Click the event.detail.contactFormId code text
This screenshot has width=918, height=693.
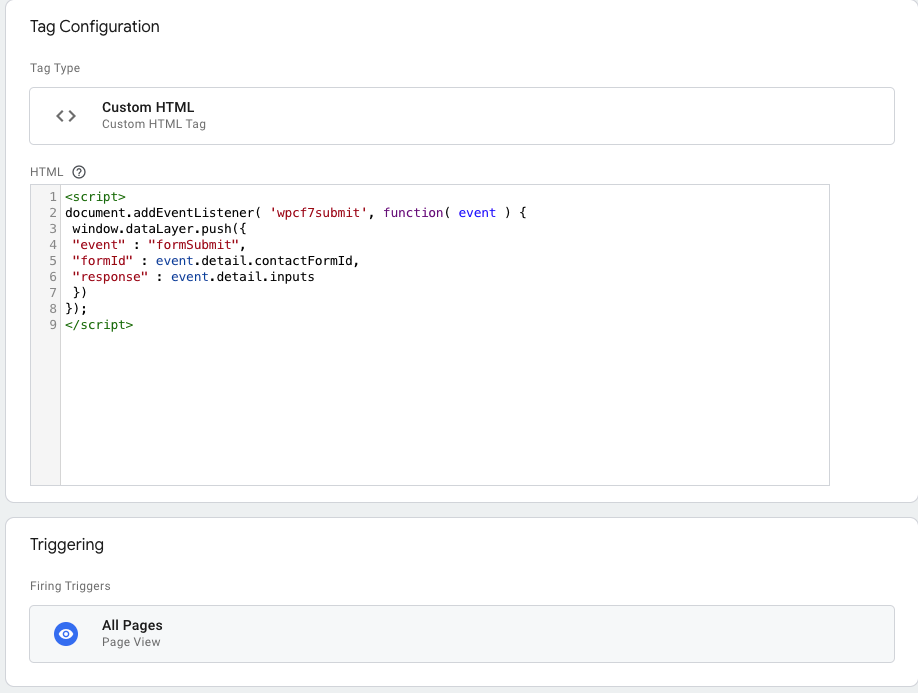(x=254, y=260)
